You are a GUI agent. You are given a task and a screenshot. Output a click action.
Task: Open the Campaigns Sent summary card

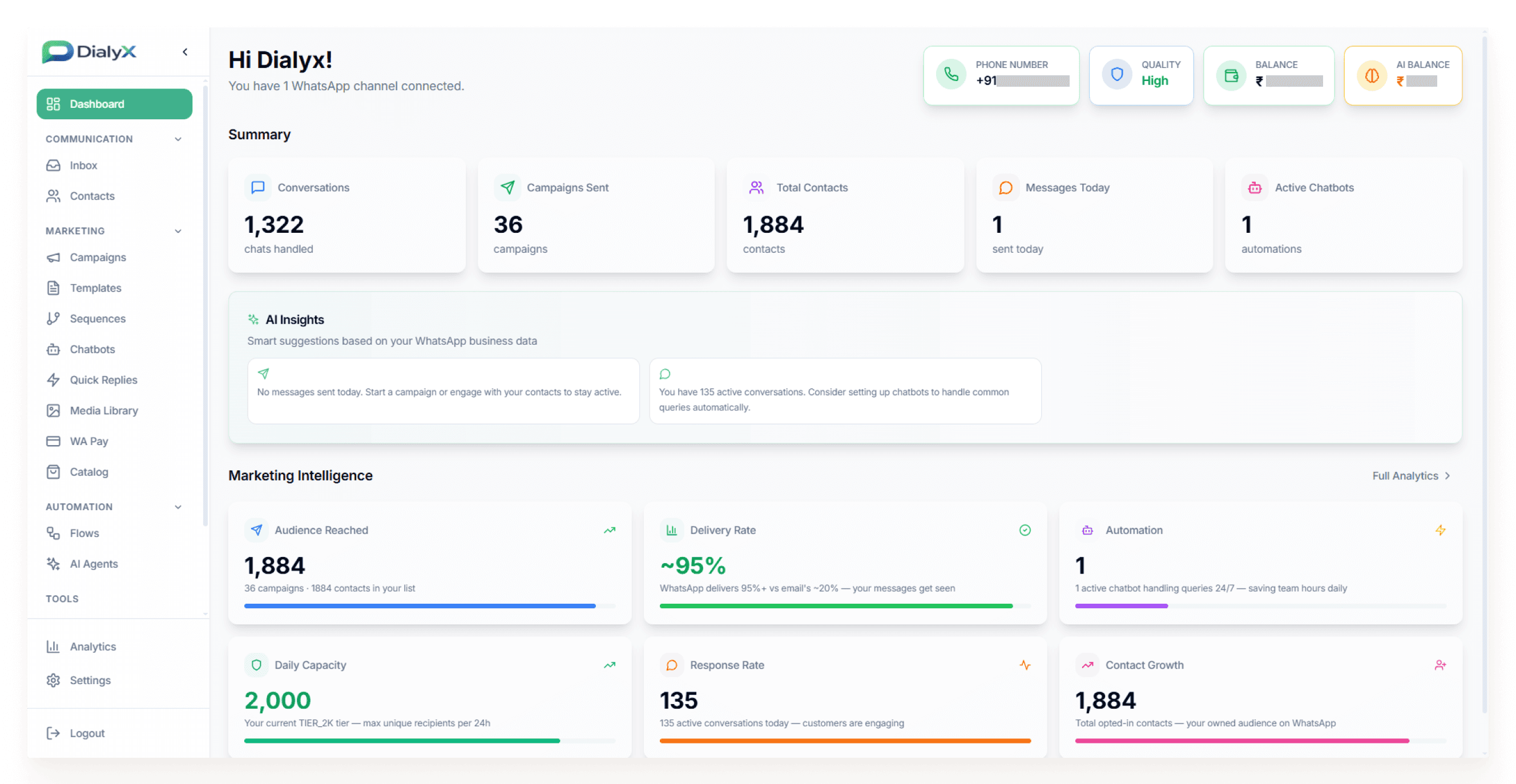click(596, 215)
